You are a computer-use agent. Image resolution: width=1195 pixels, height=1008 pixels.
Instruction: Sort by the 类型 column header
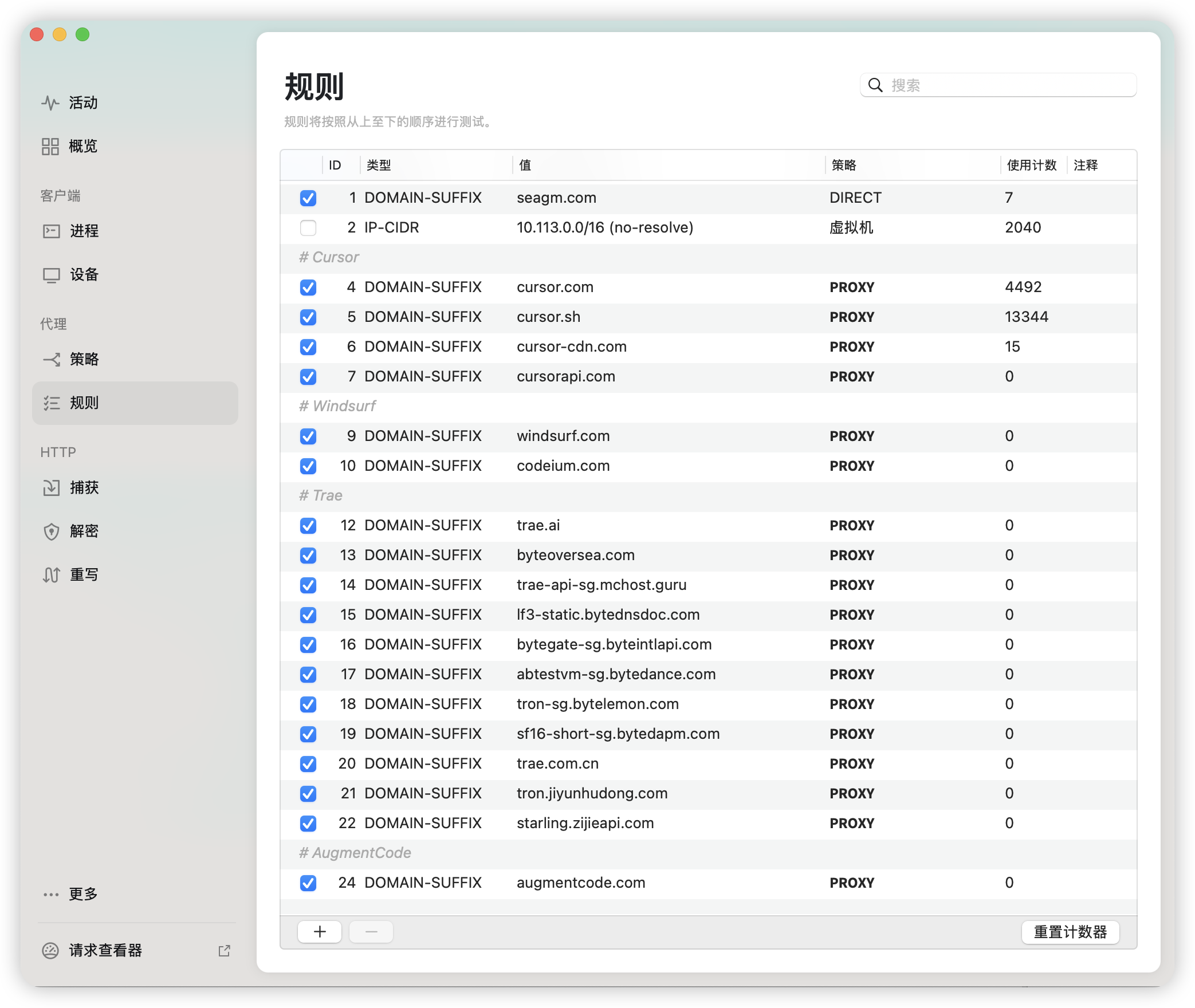click(x=436, y=166)
